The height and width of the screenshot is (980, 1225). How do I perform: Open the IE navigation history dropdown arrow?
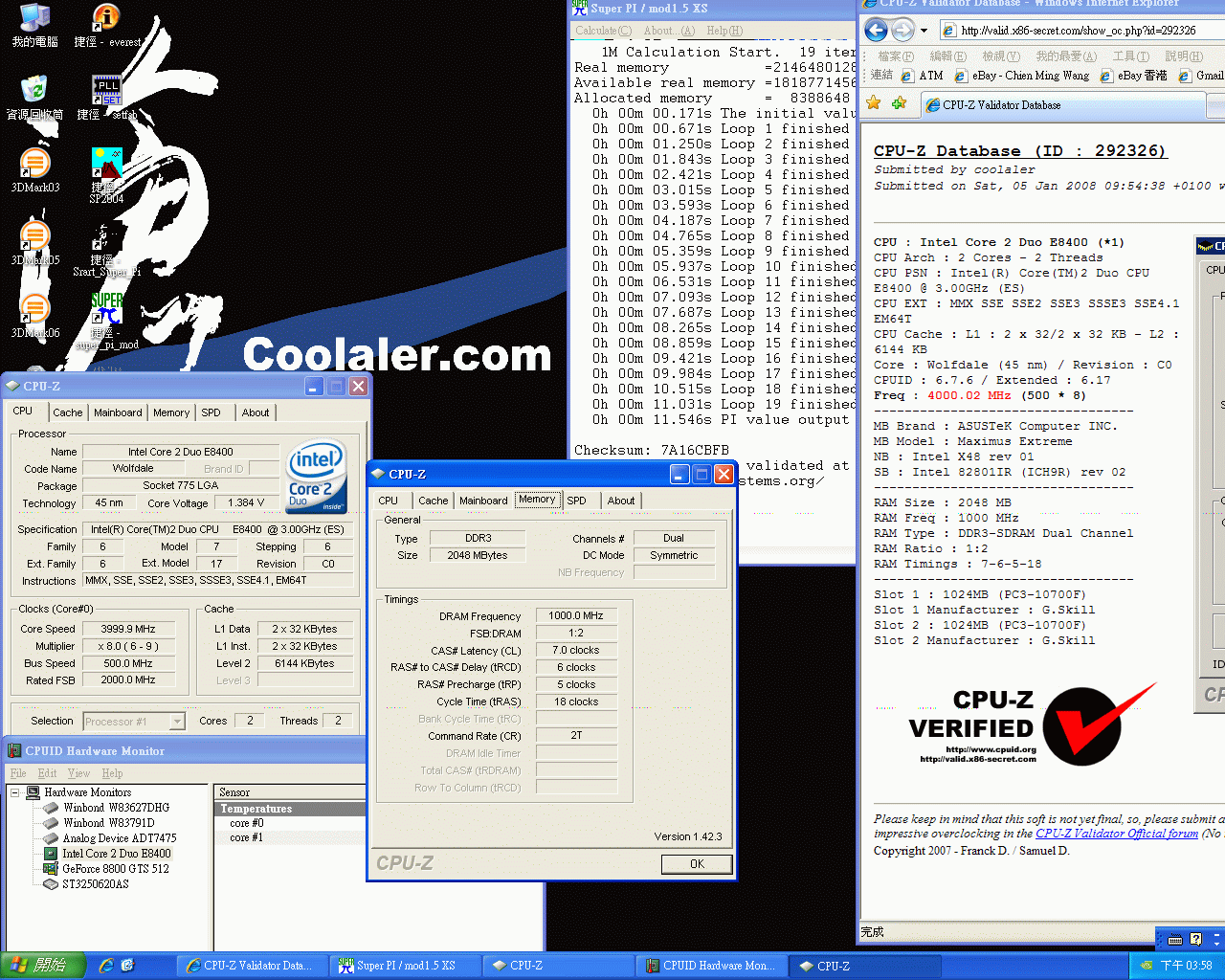(x=924, y=31)
